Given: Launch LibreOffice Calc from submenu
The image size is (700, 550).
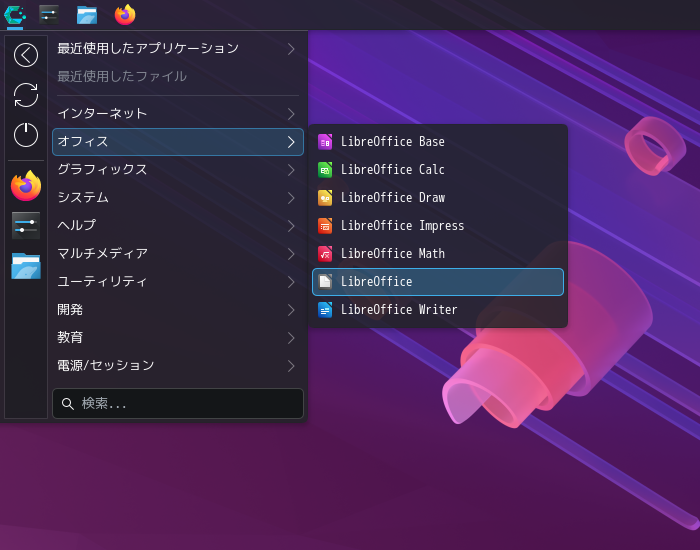Looking at the screenshot, I should 438,170.
